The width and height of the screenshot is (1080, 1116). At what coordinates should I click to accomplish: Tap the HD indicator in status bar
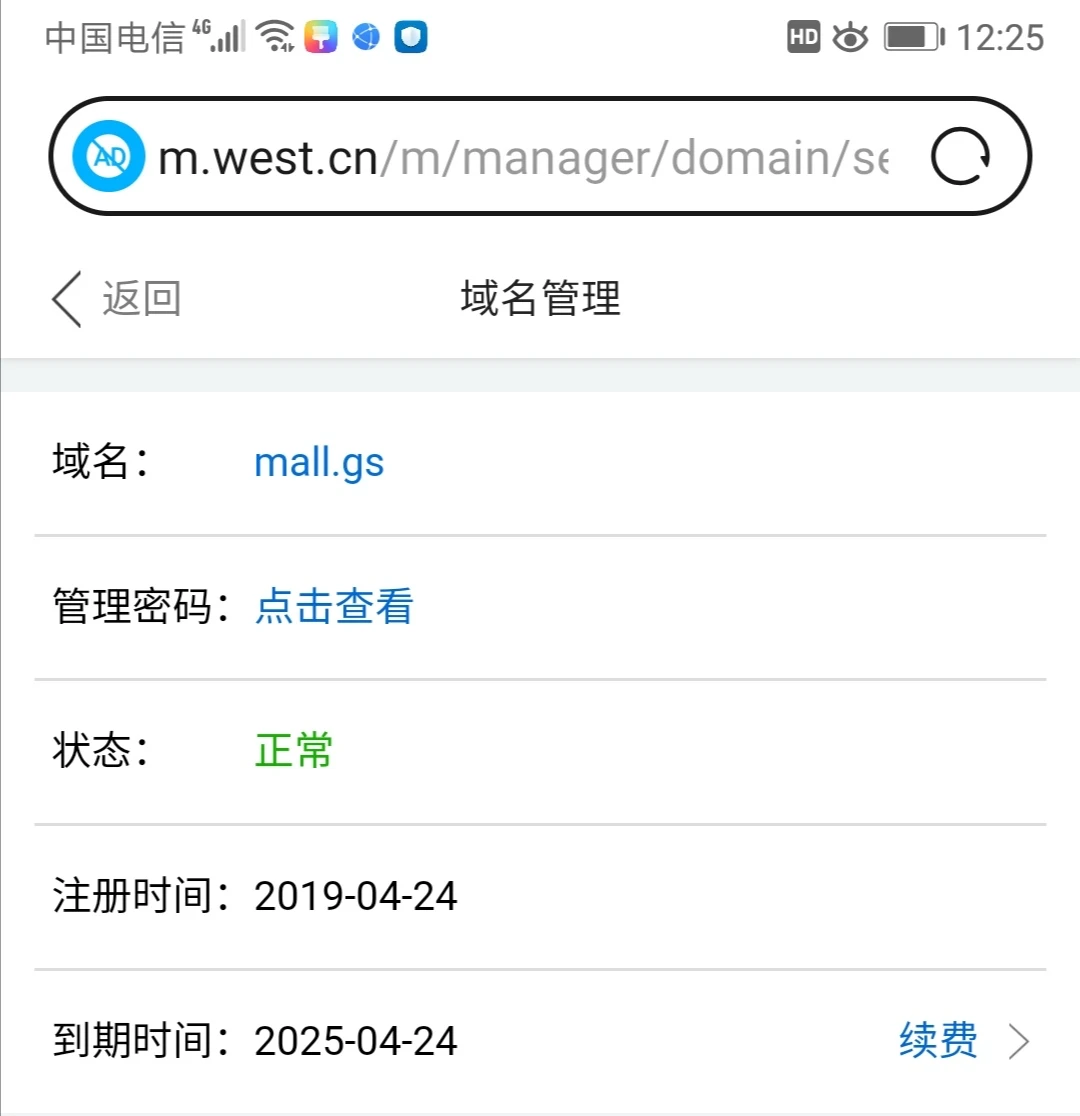click(x=804, y=38)
